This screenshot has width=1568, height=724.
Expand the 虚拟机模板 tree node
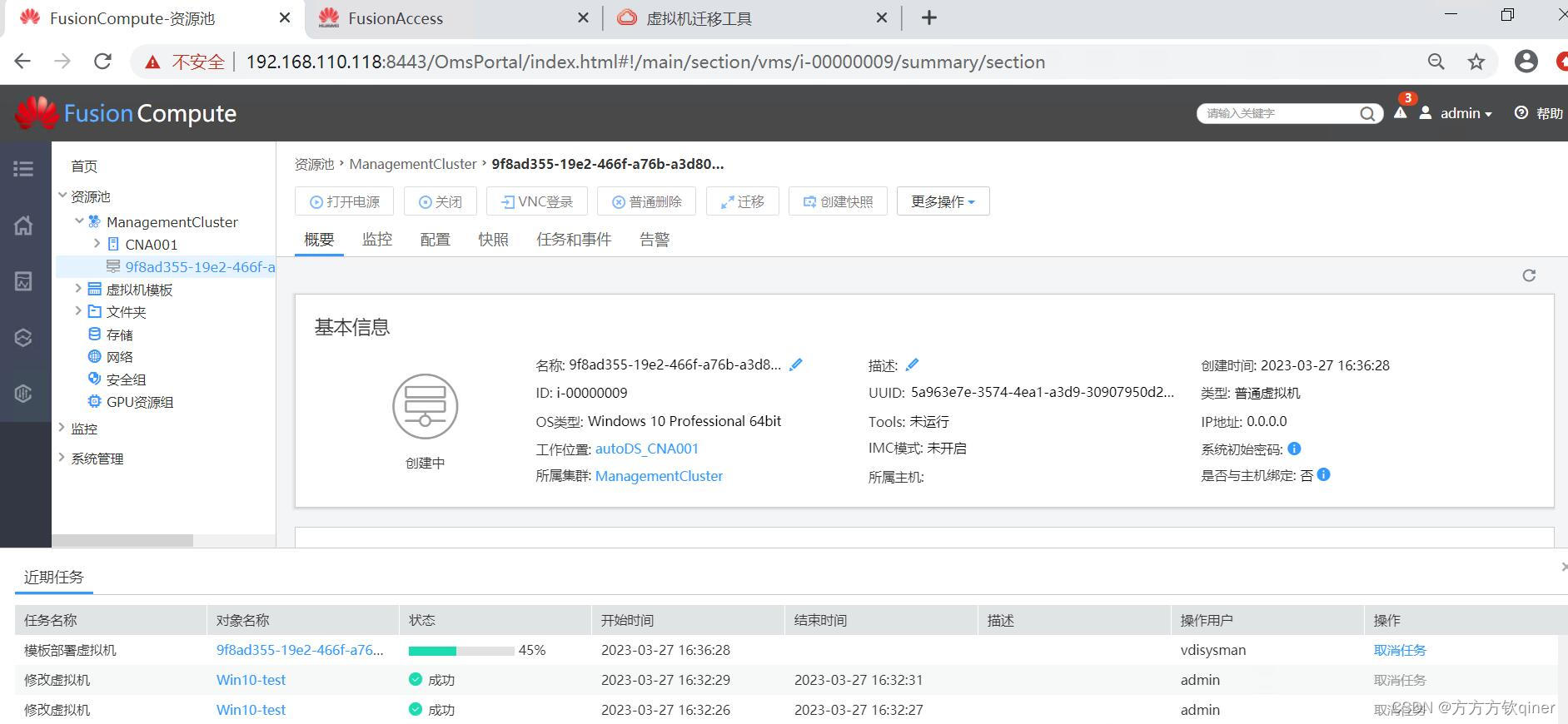coord(78,288)
